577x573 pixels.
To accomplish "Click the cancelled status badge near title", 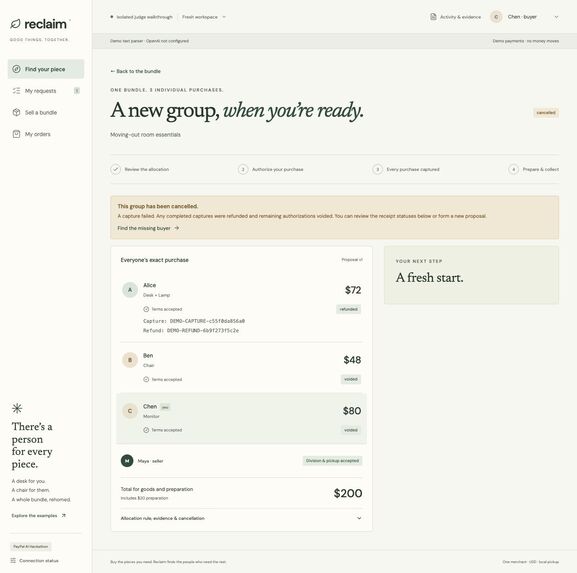I will point(546,112).
